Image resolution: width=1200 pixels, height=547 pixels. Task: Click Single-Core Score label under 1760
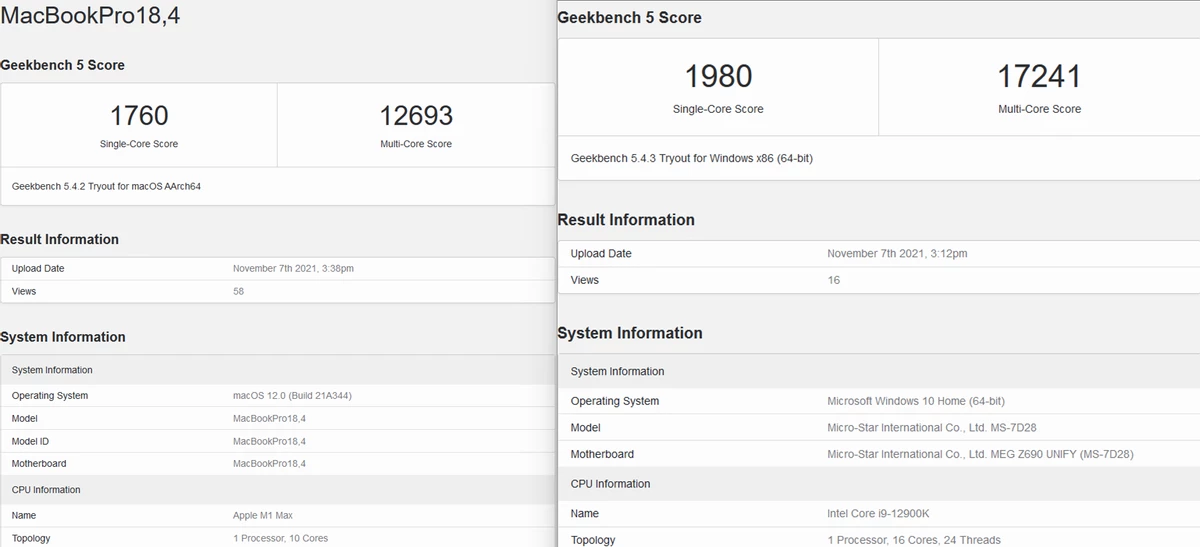[x=139, y=144]
